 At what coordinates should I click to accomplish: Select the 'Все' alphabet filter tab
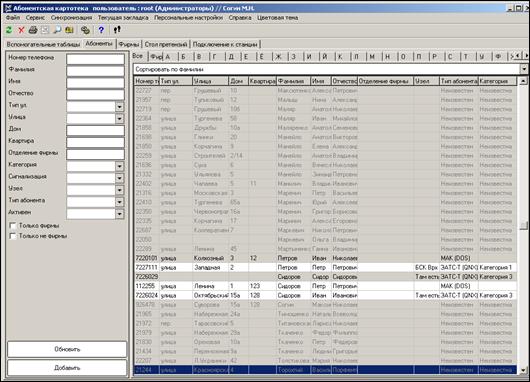138,56
